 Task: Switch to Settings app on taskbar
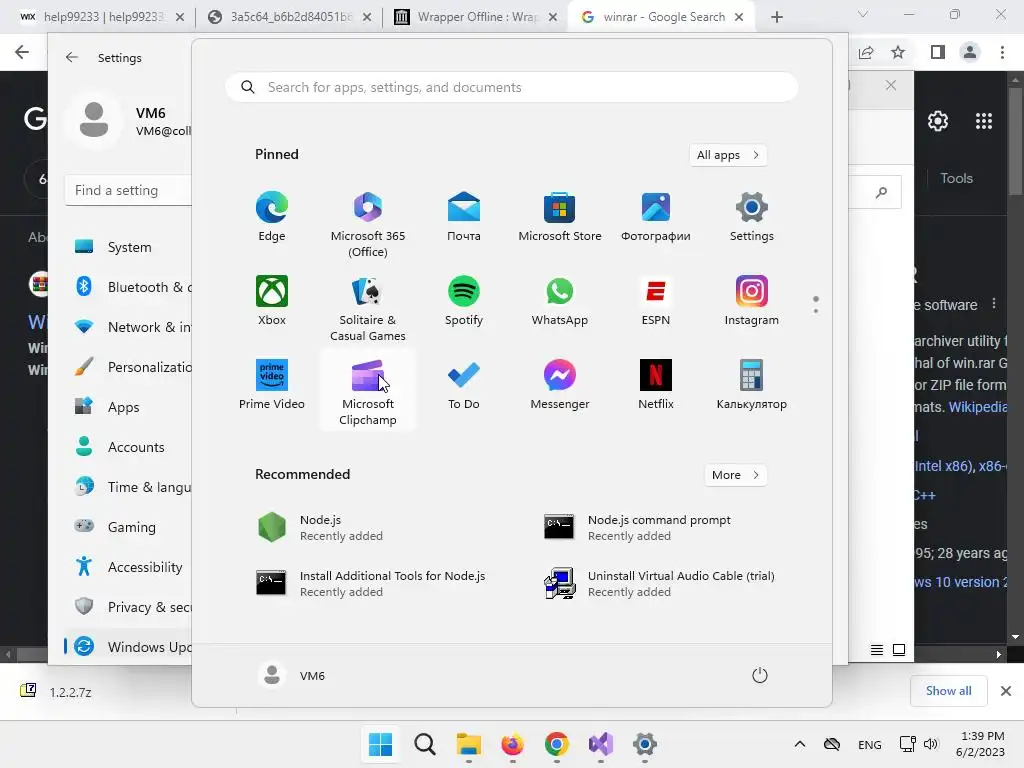(645, 744)
